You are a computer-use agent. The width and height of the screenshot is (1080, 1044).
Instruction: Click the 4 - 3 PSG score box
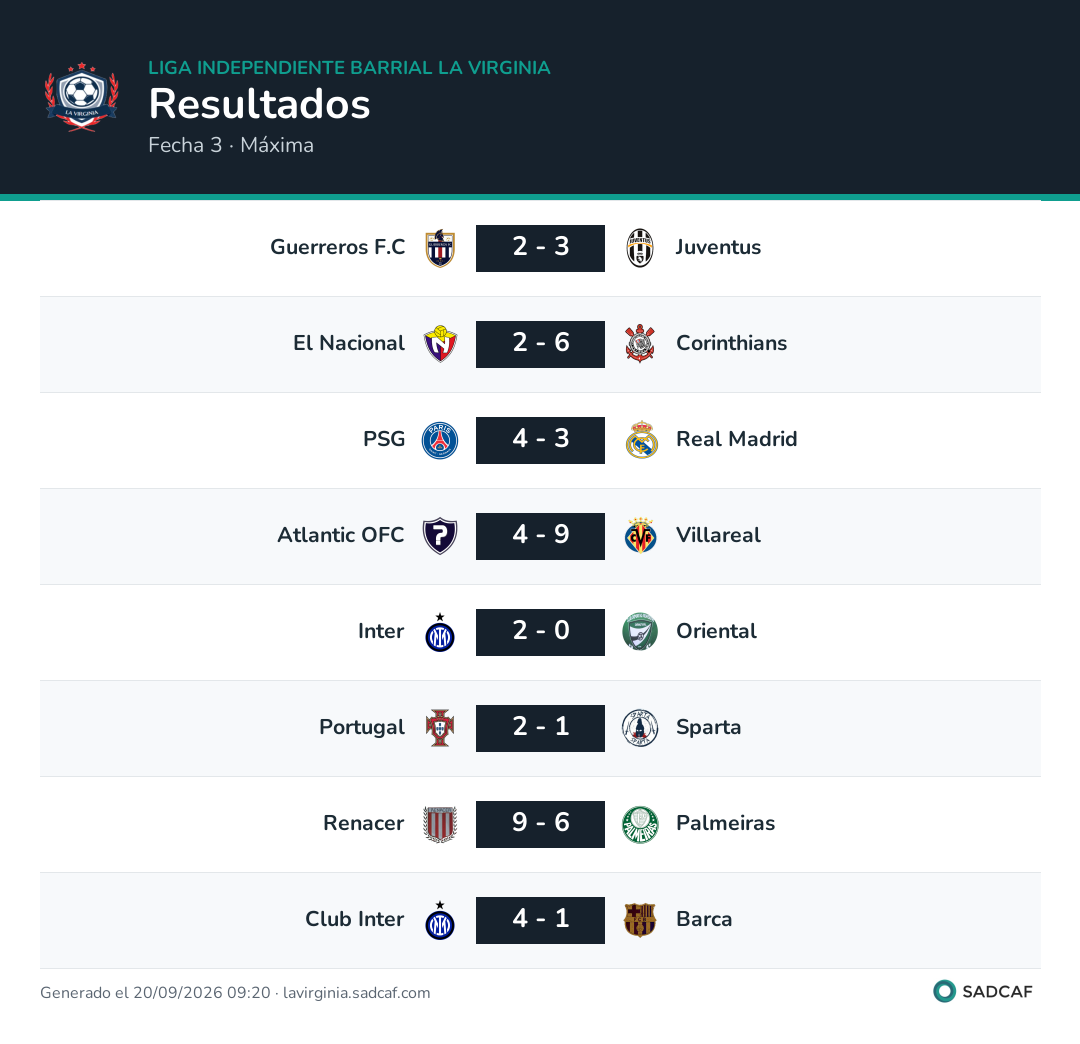tap(540, 440)
